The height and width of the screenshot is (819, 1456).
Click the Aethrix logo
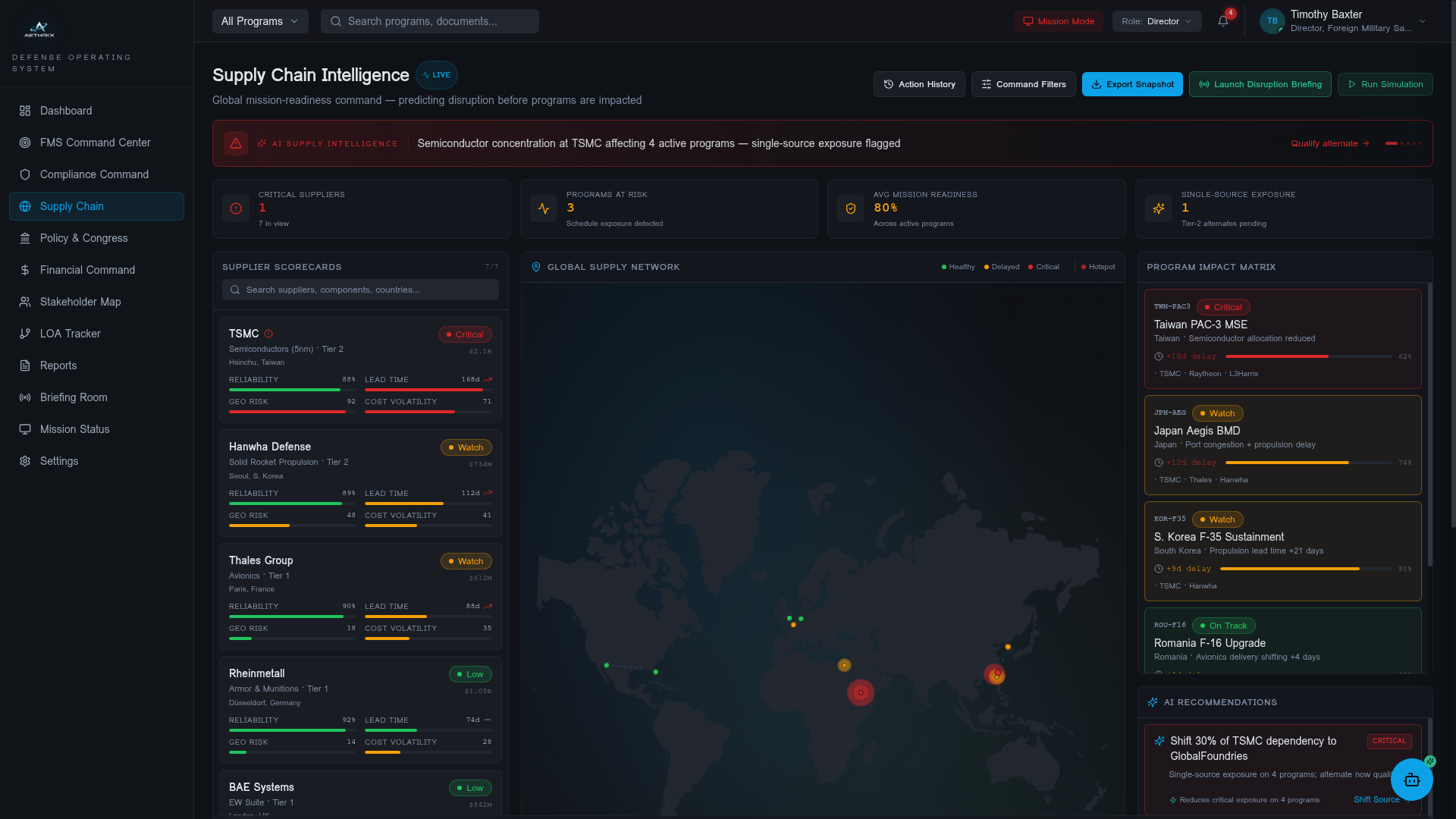[39, 29]
